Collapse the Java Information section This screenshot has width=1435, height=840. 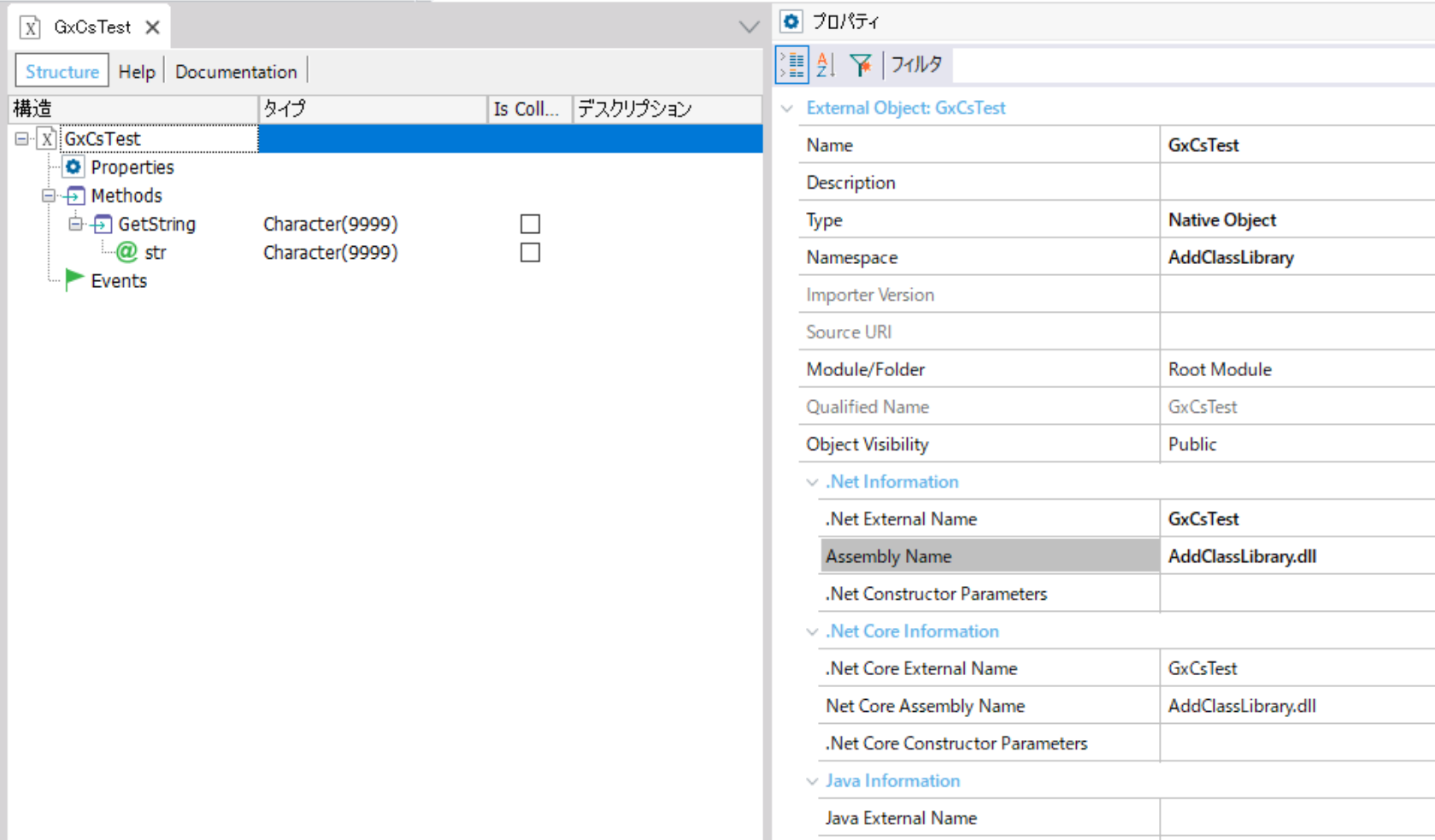[x=812, y=781]
